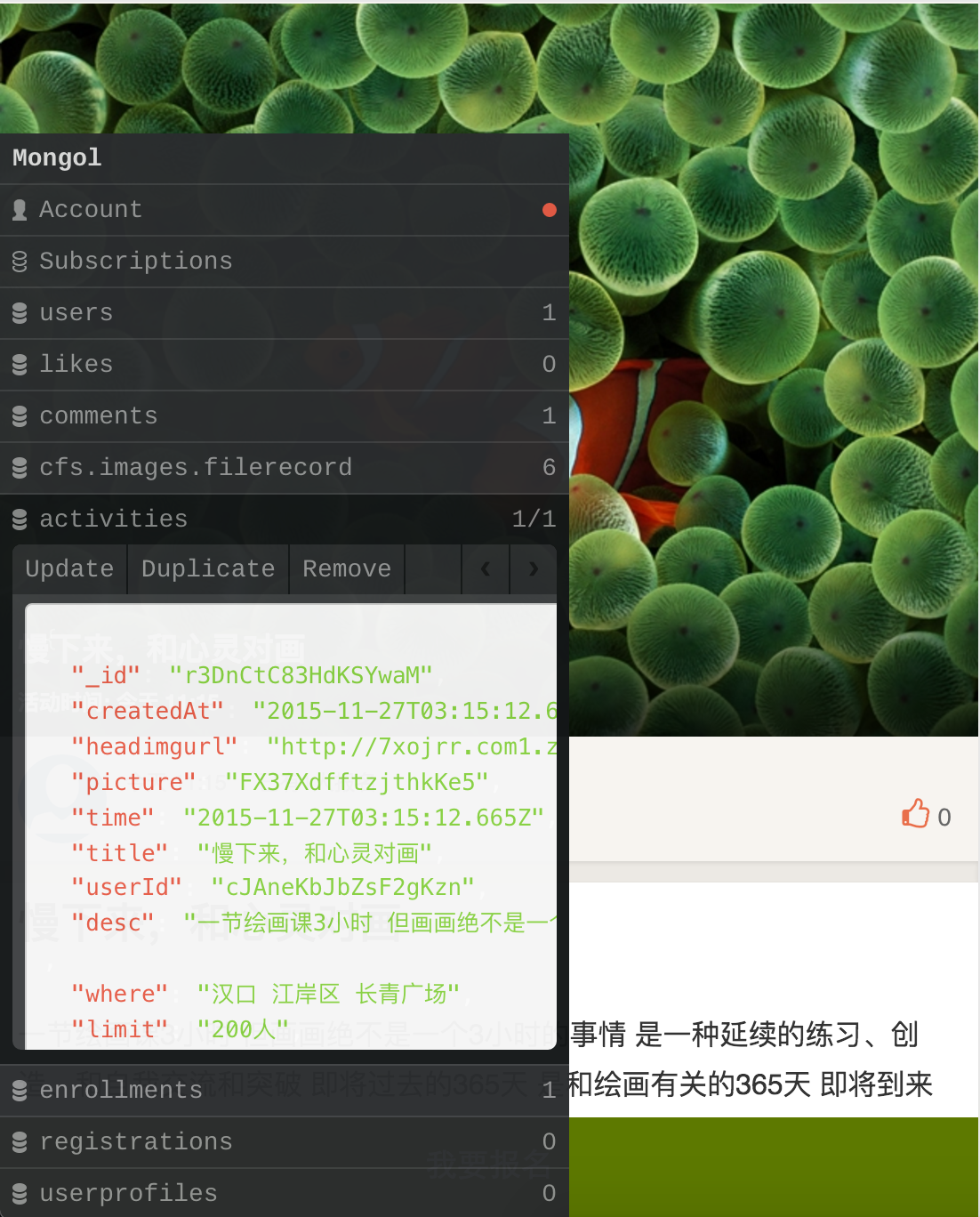This screenshot has height=1217, width=980.
Task: Click the cfs.images.filerecord database icon
Action: tap(20, 468)
